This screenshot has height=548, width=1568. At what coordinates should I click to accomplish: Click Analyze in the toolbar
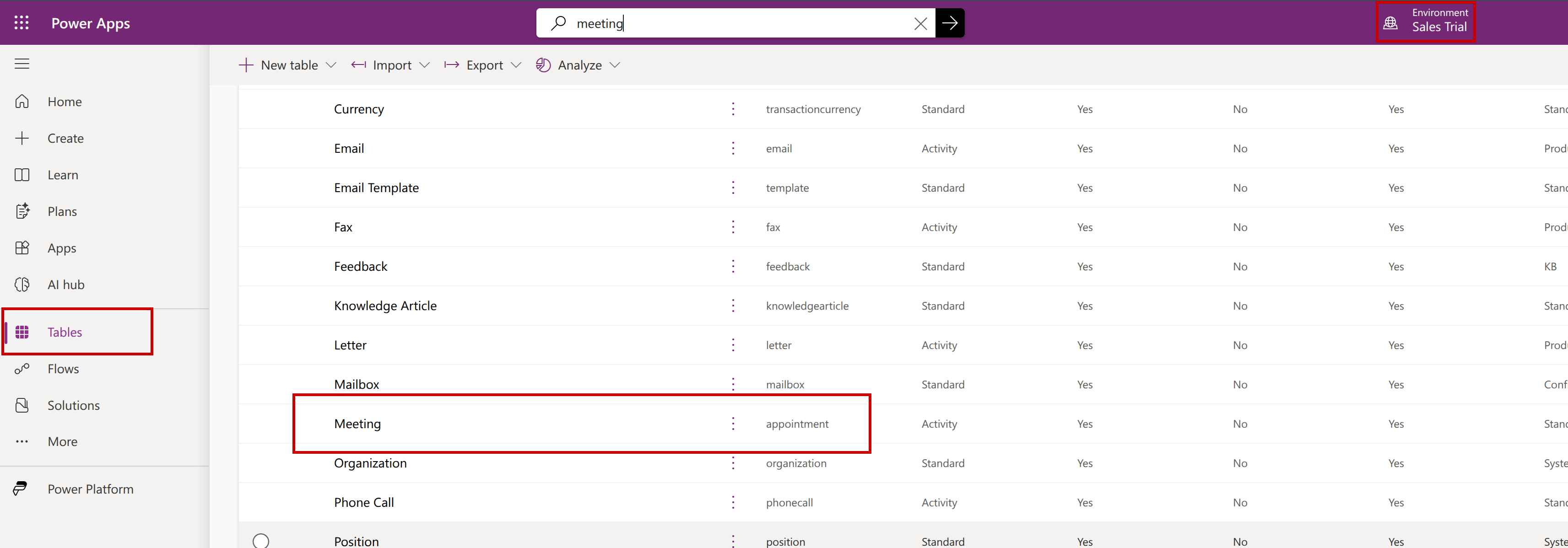(x=569, y=65)
